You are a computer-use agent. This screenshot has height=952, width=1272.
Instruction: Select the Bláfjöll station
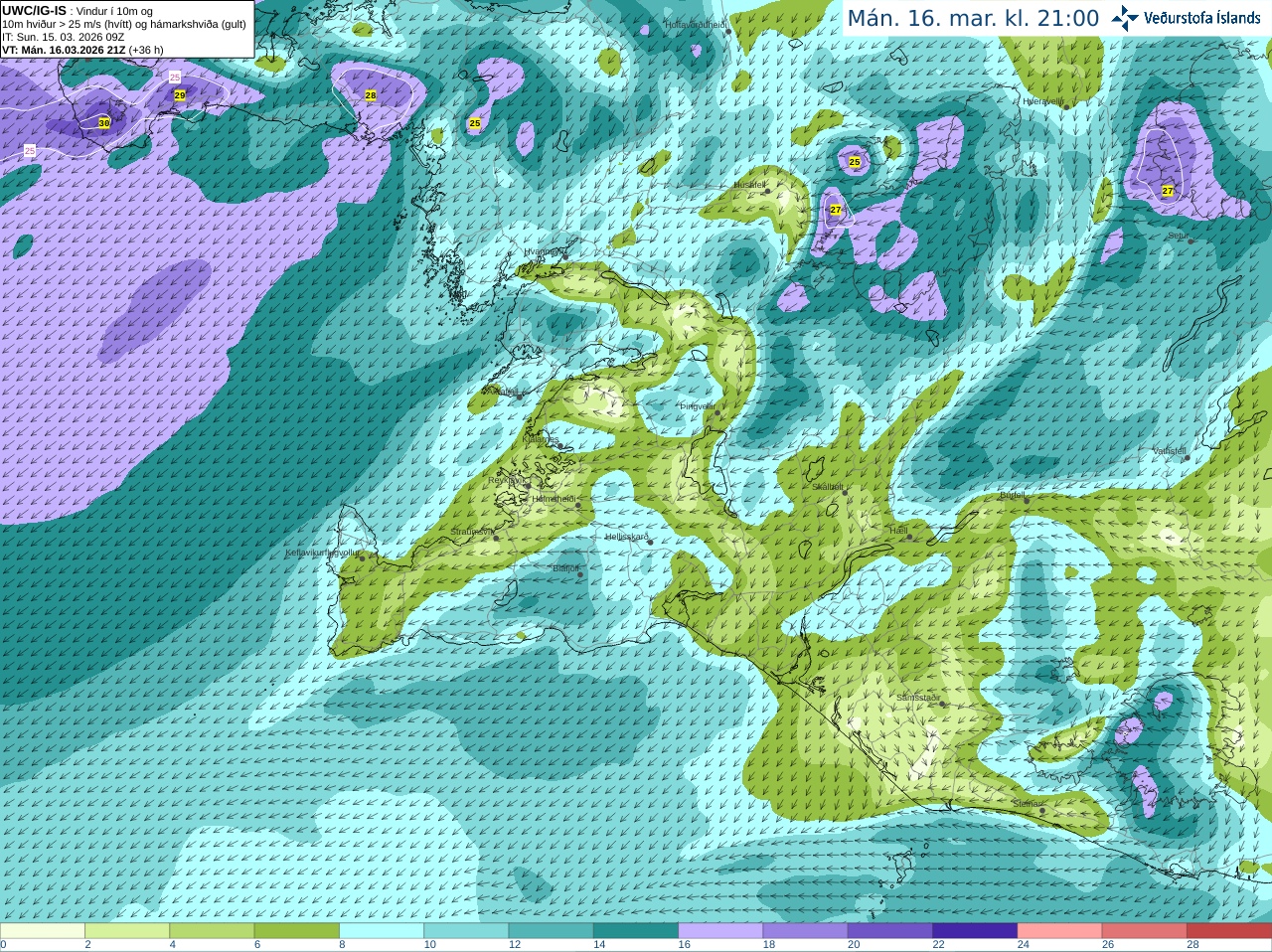(x=580, y=574)
